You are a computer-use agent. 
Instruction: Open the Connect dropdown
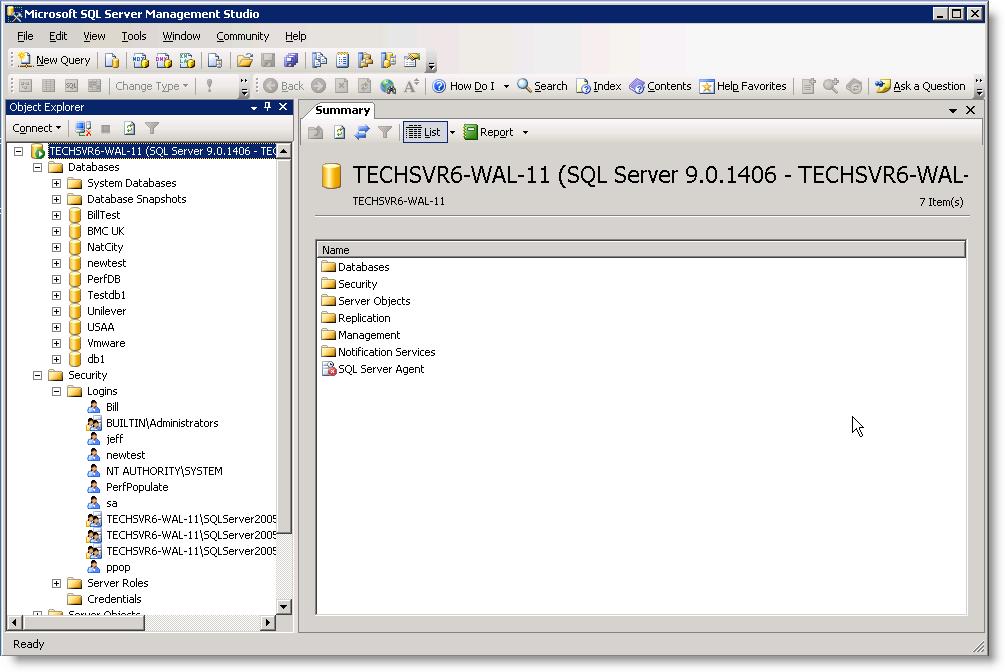37,128
